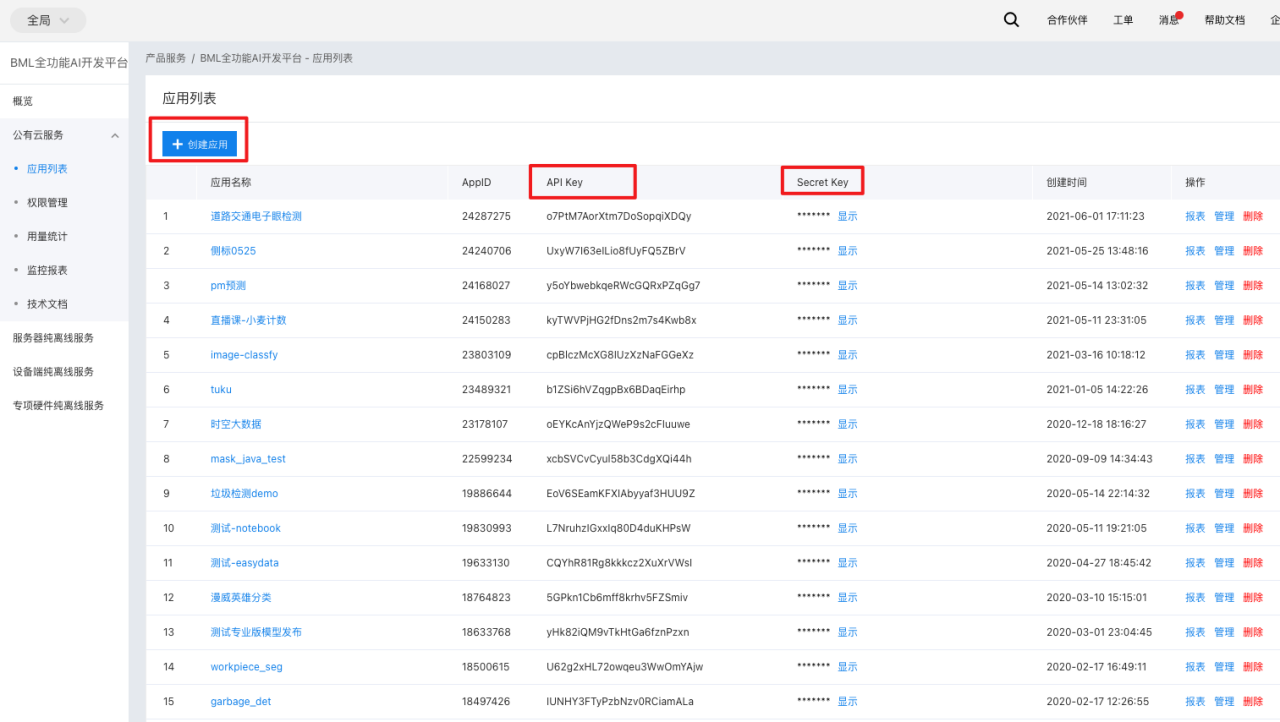1280x722 pixels.
Task: Open 帮助文档 in top navigation
Action: [x=1225, y=20]
